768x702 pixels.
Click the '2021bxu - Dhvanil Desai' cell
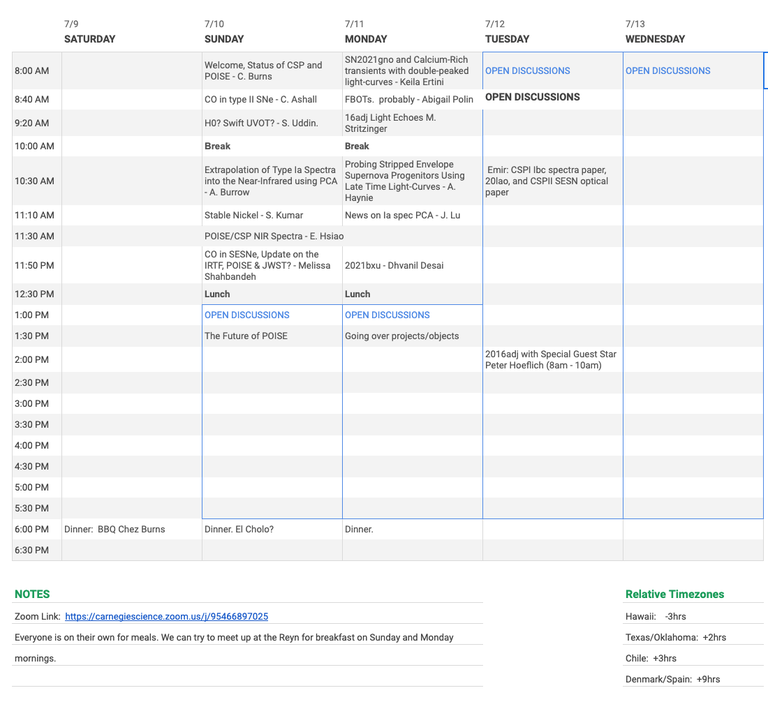(393, 266)
